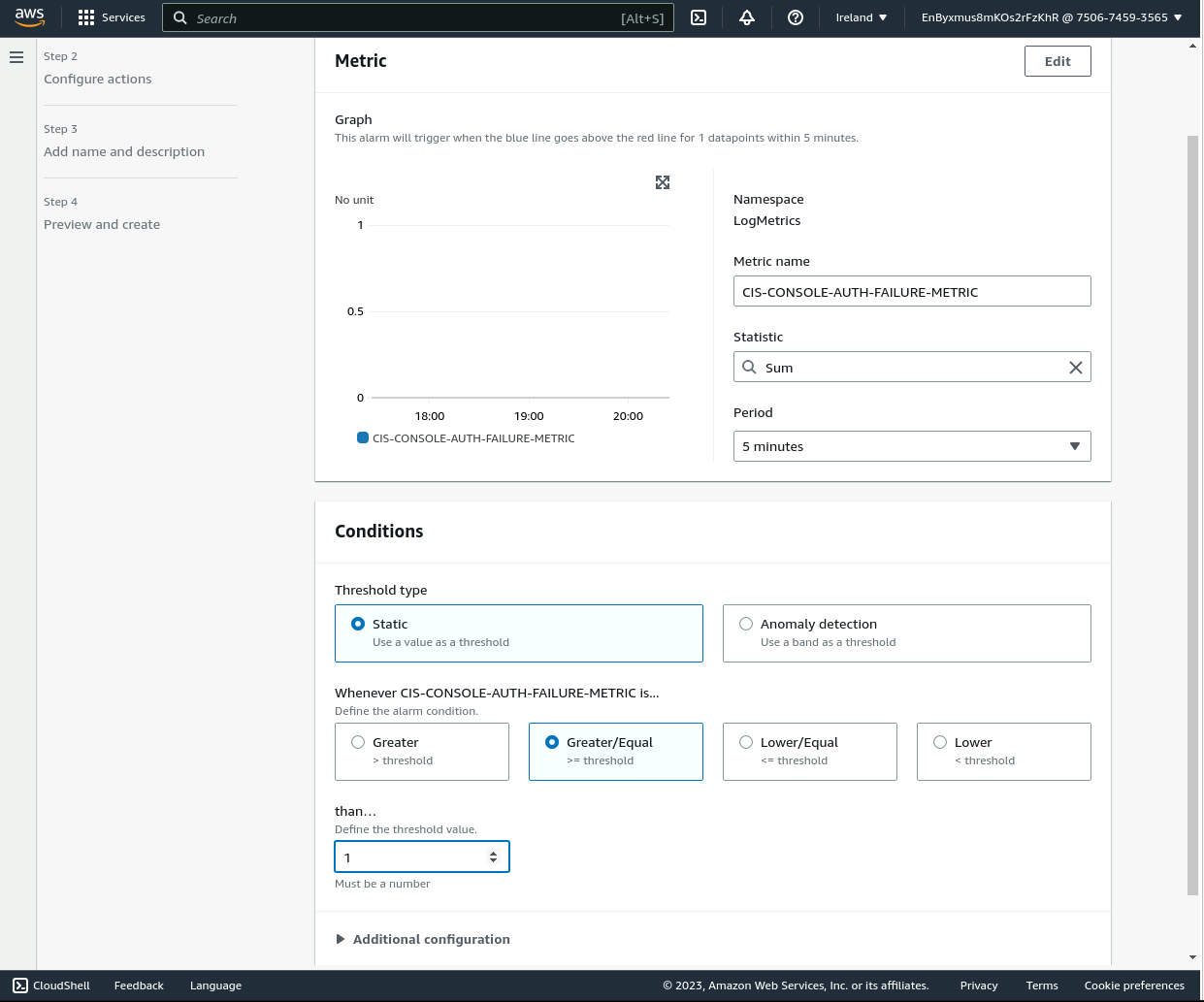Screen dimensions: 1204x1002
Task: Open the help question mark menu
Action: tap(796, 17)
